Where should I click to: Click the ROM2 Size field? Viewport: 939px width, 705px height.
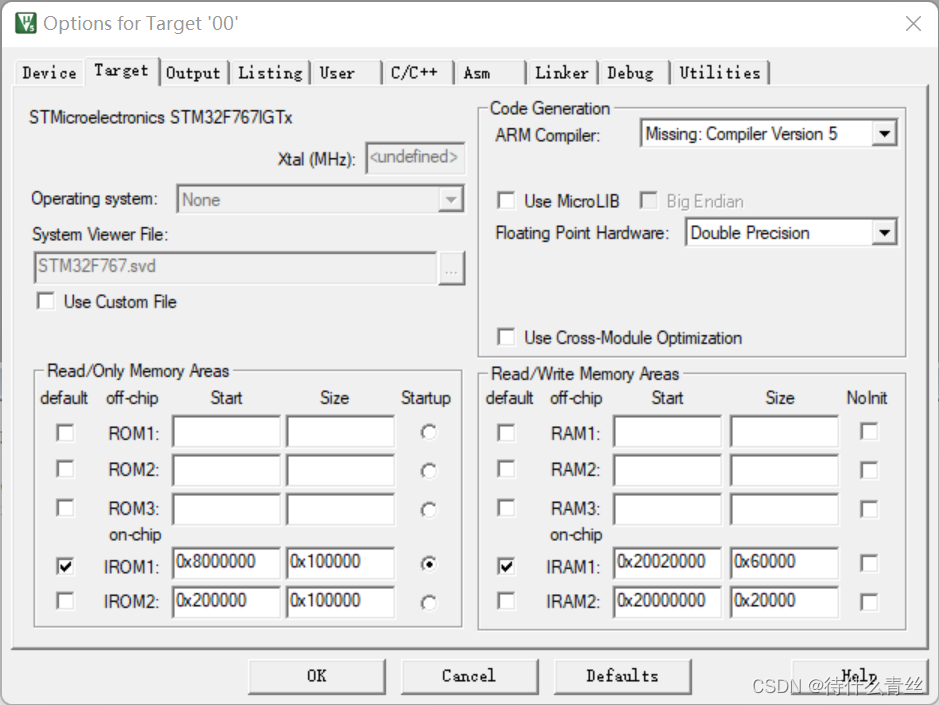coord(341,470)
